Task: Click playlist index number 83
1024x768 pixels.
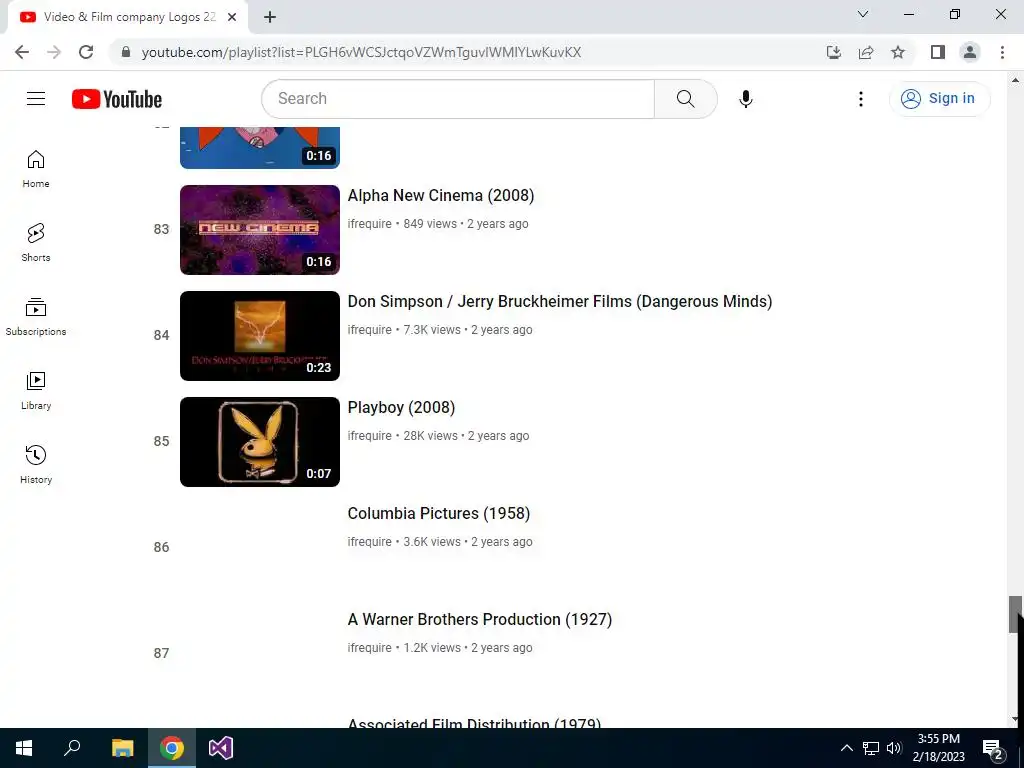Action: (x=161, y=229)
